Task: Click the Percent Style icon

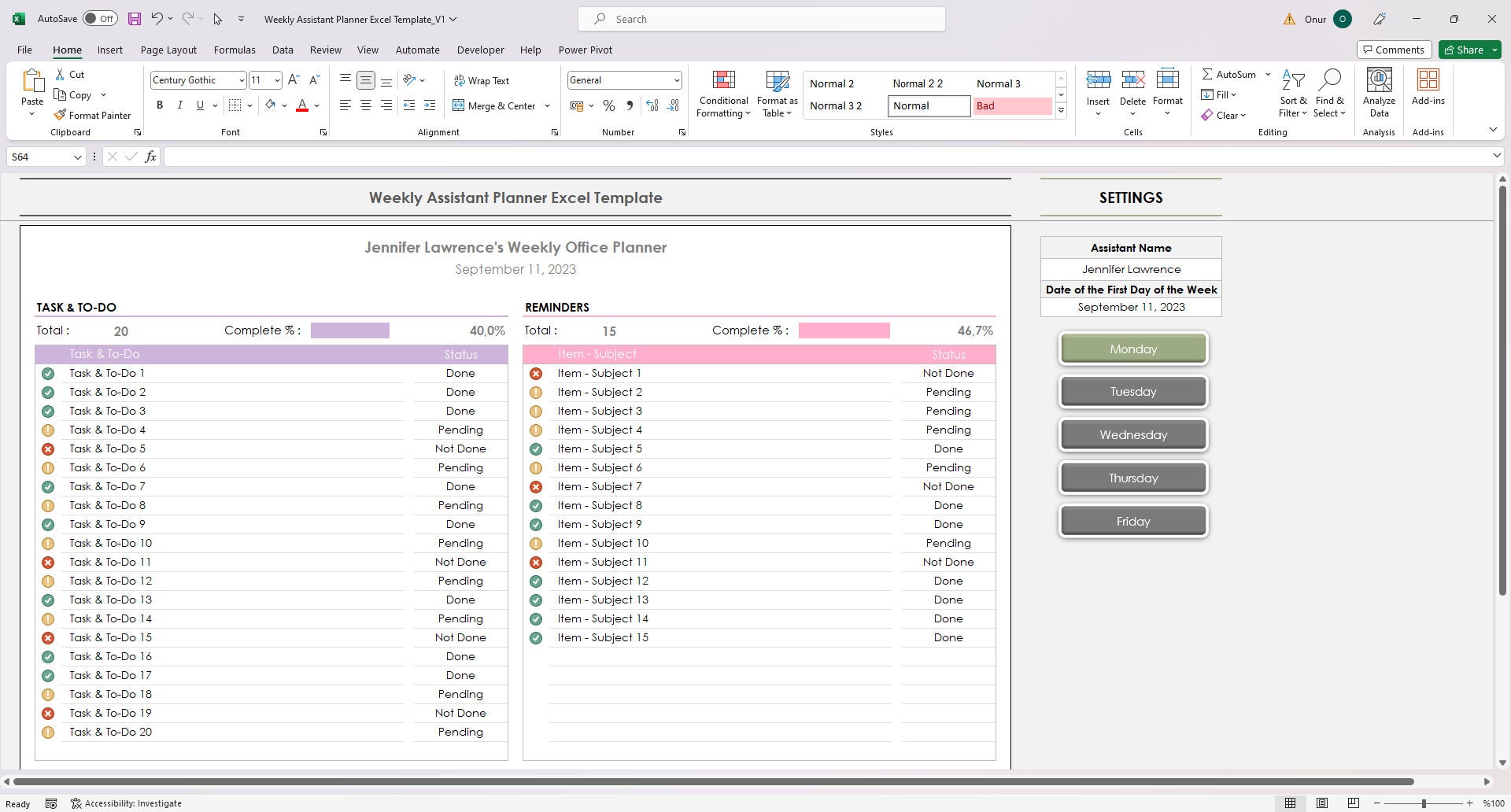Action: pos(608,105)
